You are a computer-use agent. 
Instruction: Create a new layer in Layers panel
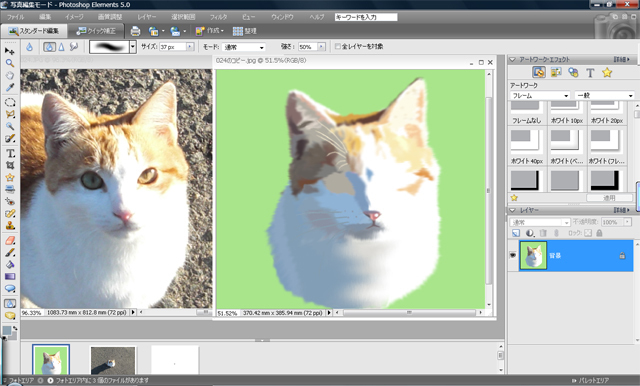pos(516,233)
